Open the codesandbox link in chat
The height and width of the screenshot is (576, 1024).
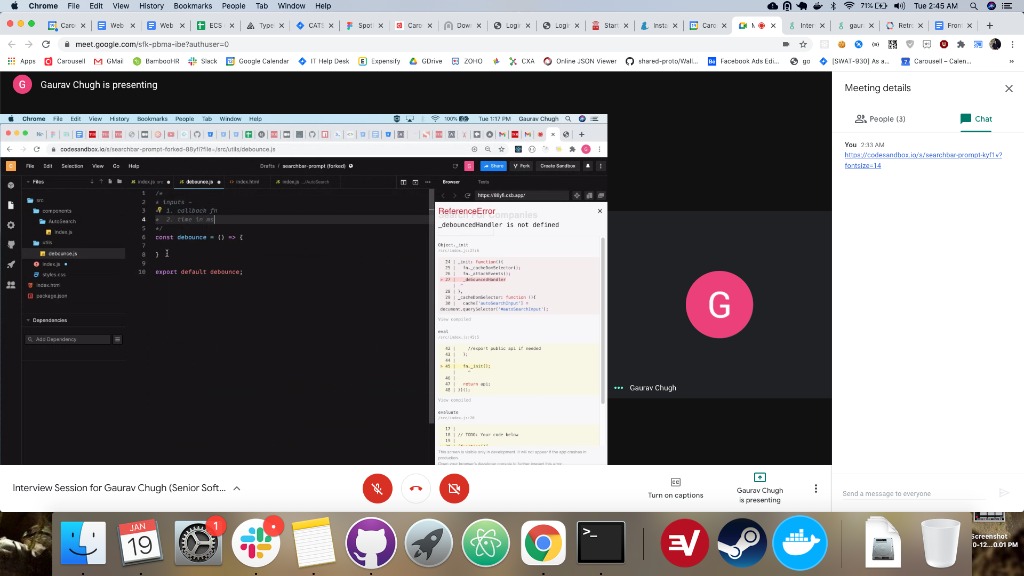point(922,160)
